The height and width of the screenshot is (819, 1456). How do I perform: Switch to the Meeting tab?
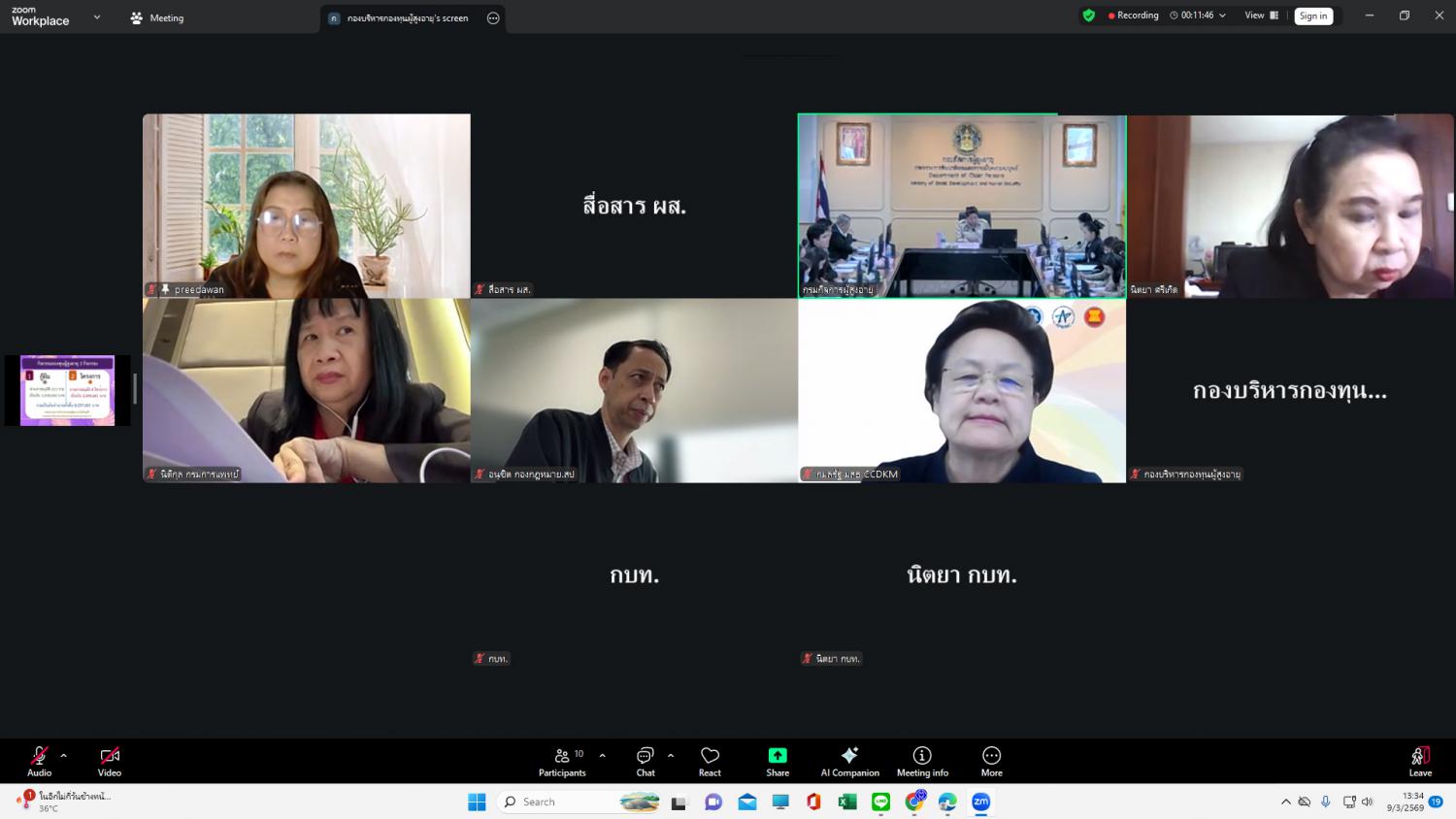(x=157, y=17)
